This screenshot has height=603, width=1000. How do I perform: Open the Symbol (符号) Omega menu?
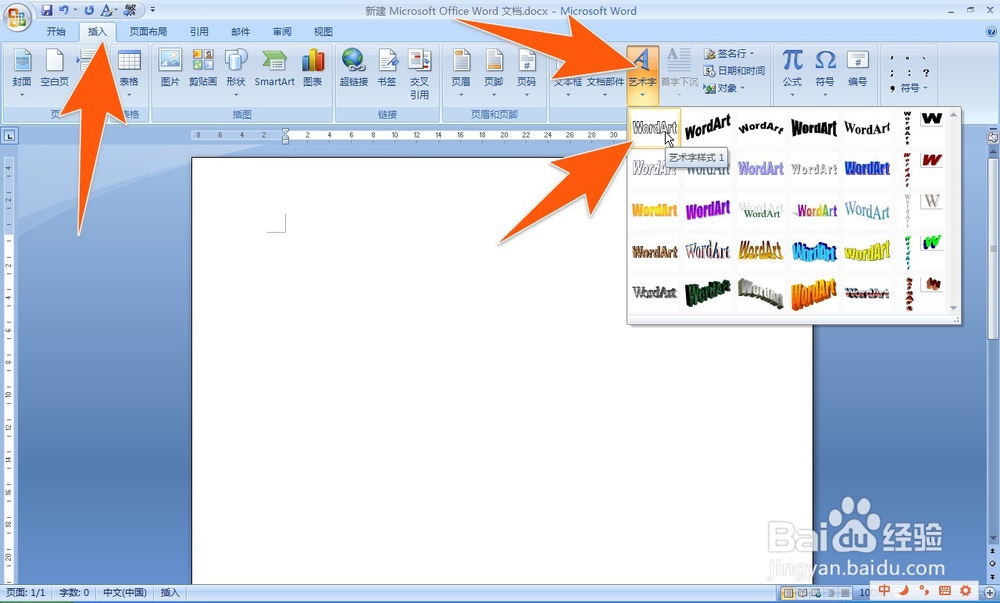point(825,72)
